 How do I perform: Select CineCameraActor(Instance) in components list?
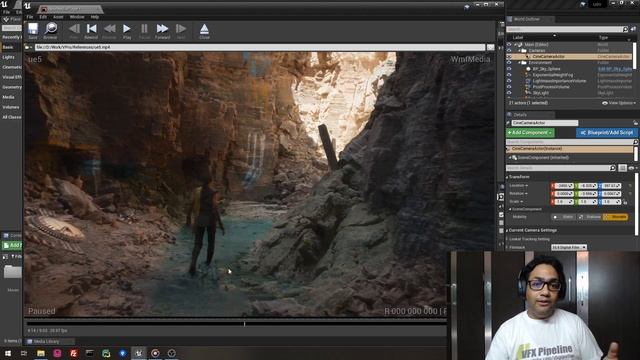coord(570,149)
